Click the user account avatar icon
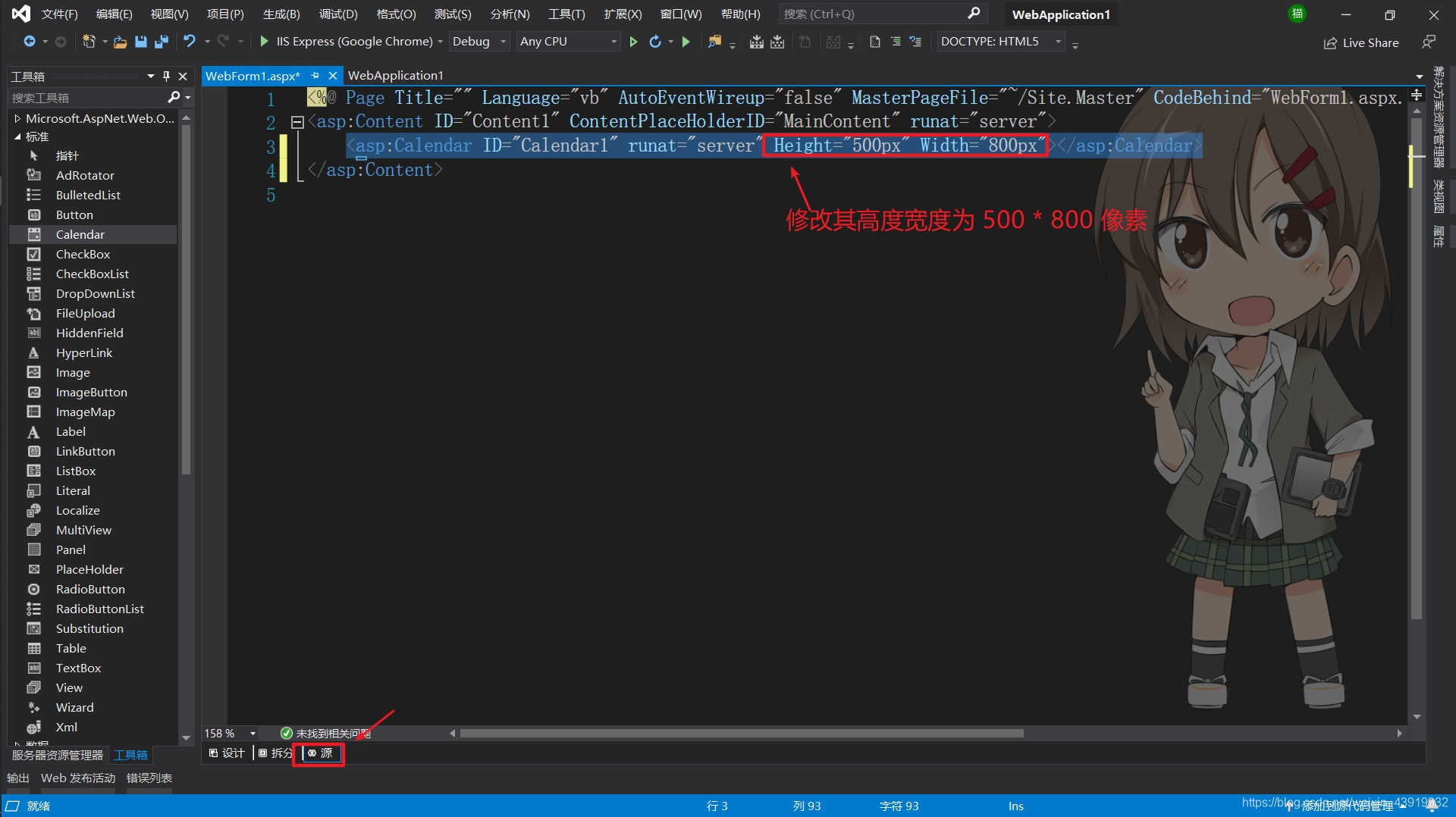 click(1298, 14)
